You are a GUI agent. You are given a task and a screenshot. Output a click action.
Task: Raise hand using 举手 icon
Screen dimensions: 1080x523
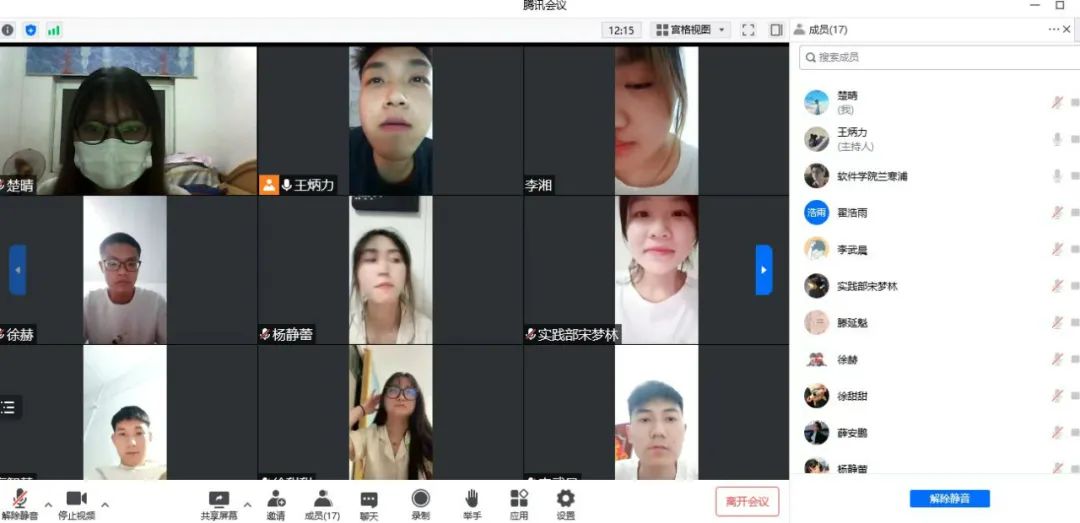[472, 499]
